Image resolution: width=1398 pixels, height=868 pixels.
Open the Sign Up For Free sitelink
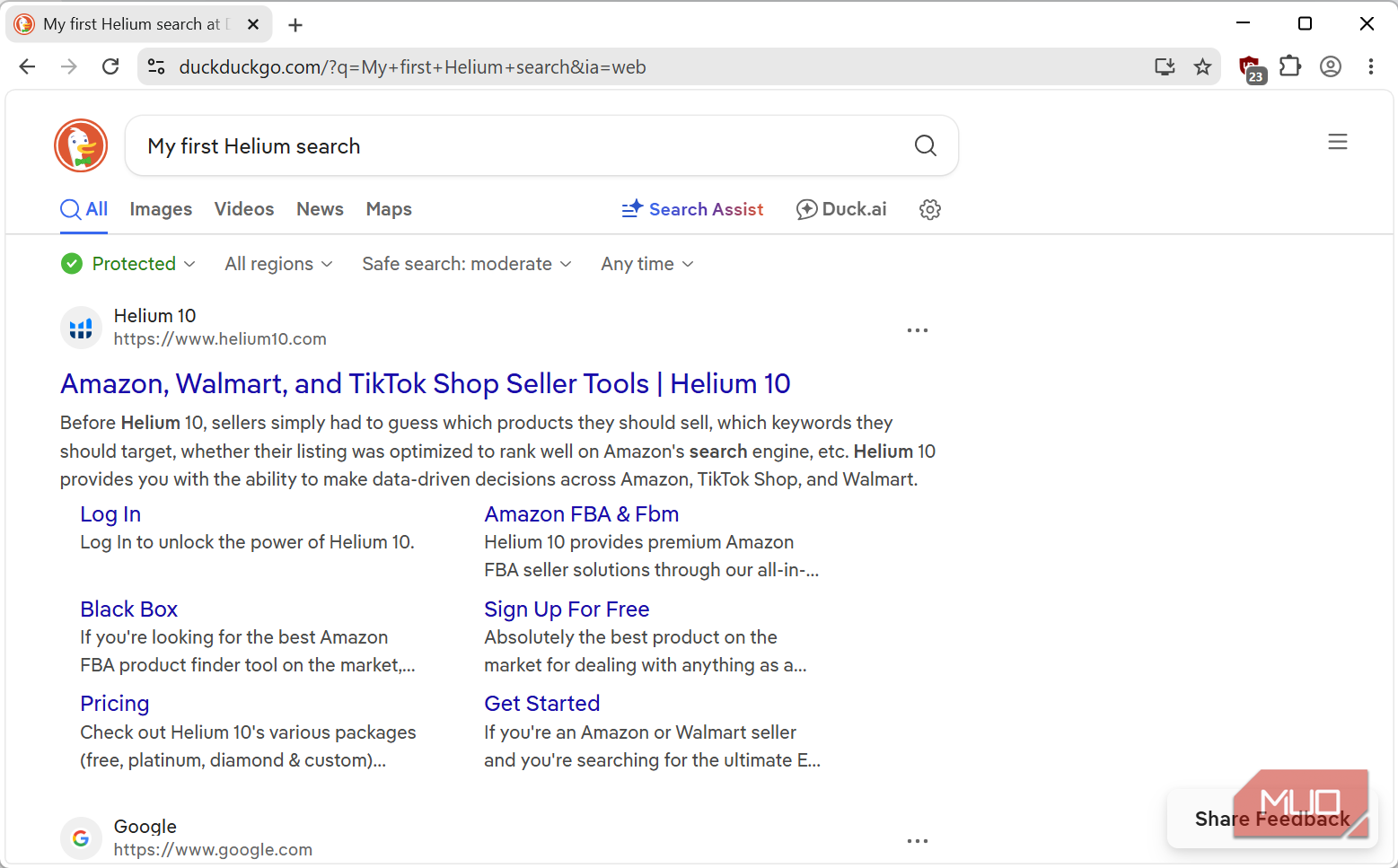pos(567,609)
